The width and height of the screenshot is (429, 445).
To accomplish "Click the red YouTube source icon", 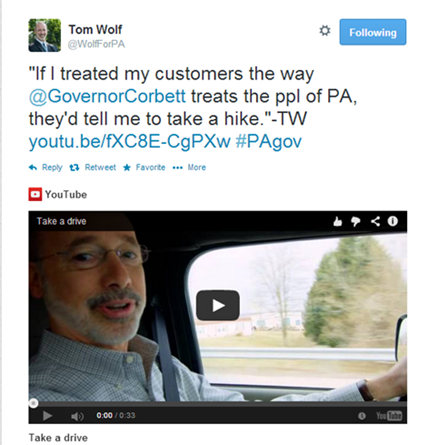I will 35,194.
